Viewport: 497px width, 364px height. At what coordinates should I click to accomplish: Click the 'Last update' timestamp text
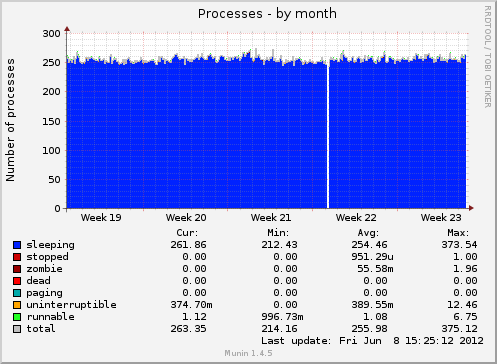click(372, 341)
